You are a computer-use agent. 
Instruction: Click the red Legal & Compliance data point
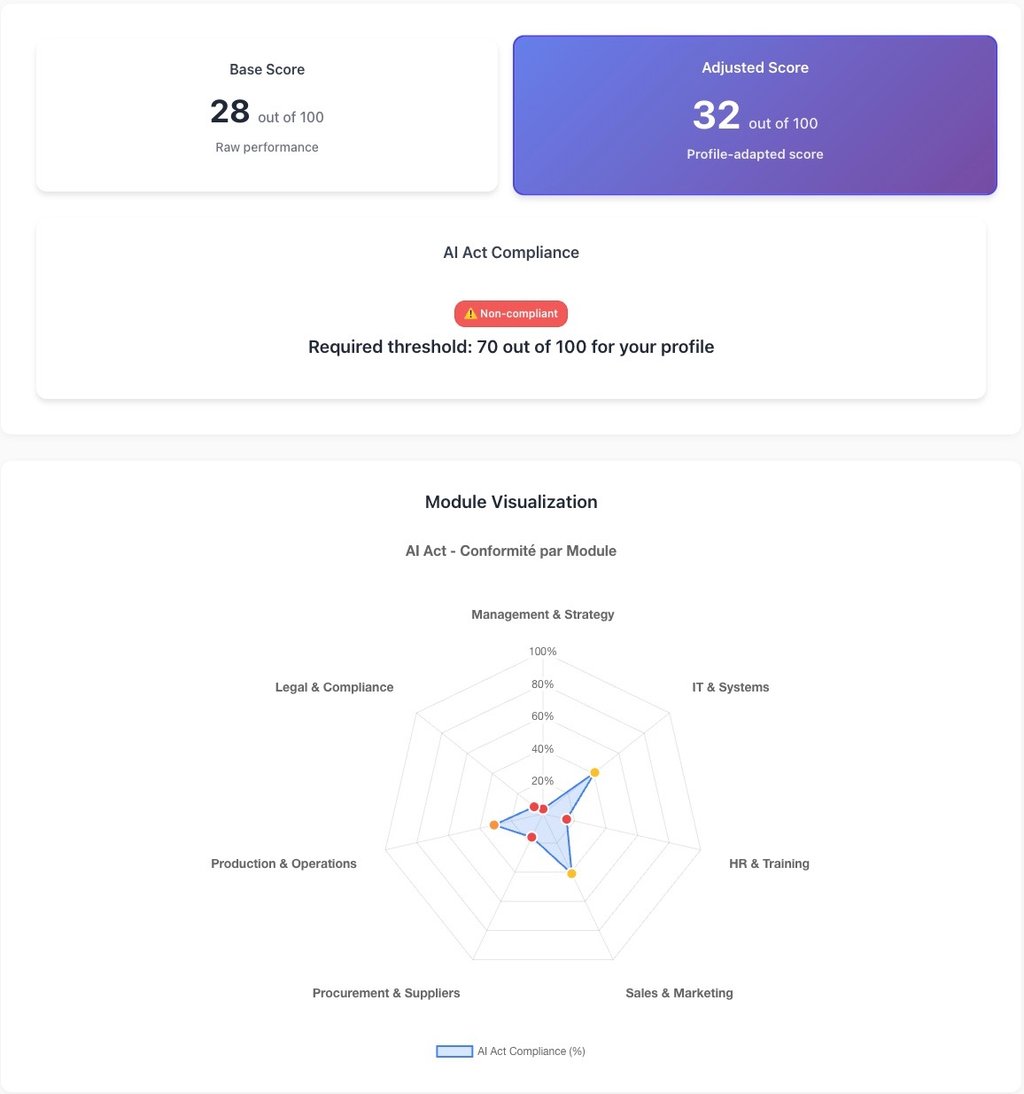tap(534, 806)
